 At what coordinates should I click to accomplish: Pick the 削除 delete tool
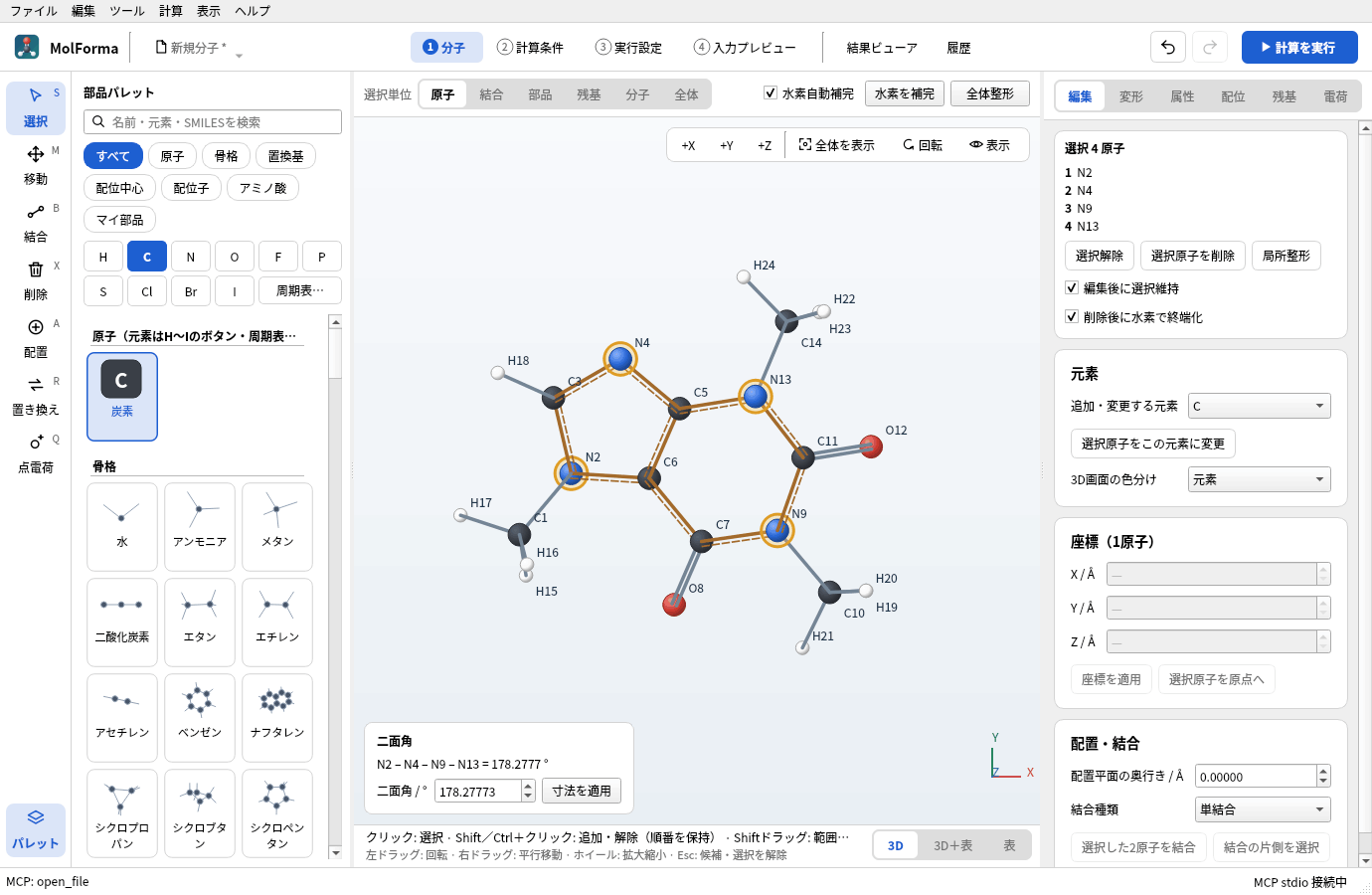[x=36, y=280]
